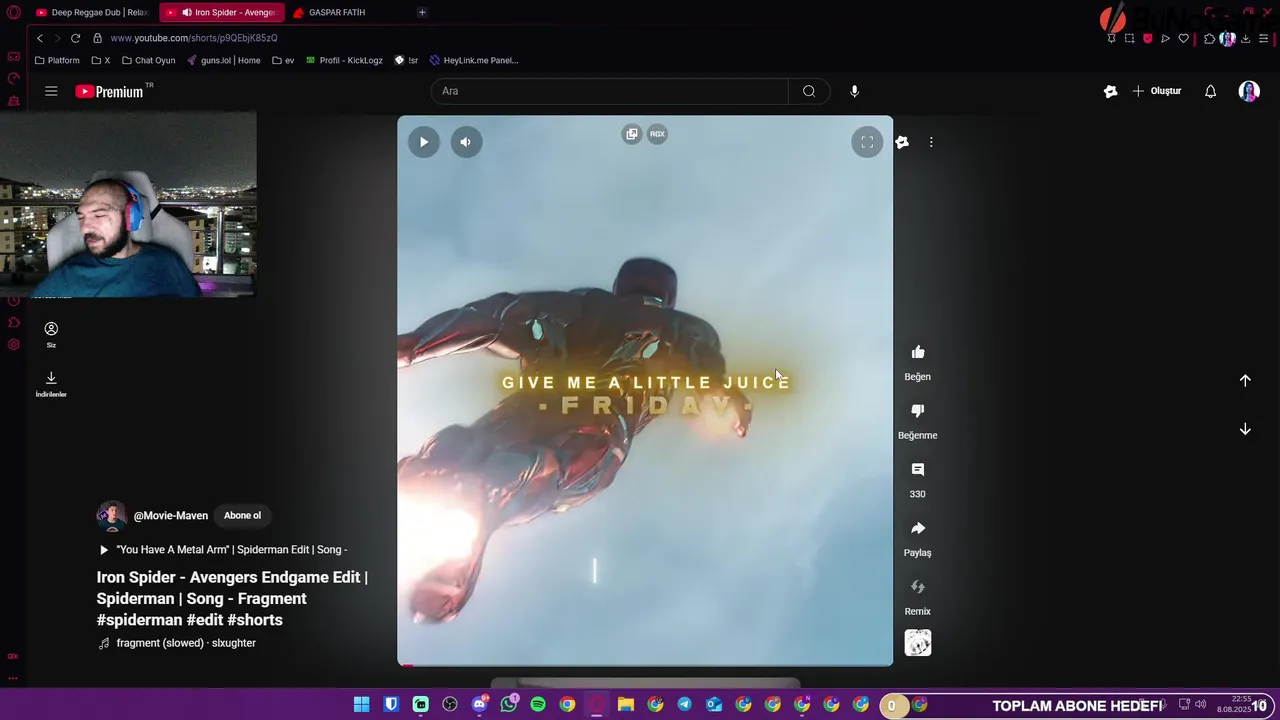1280x720 pixels.
Task: Click the pin icon in Opera toolbar
Action: (x=1111, y=38)
